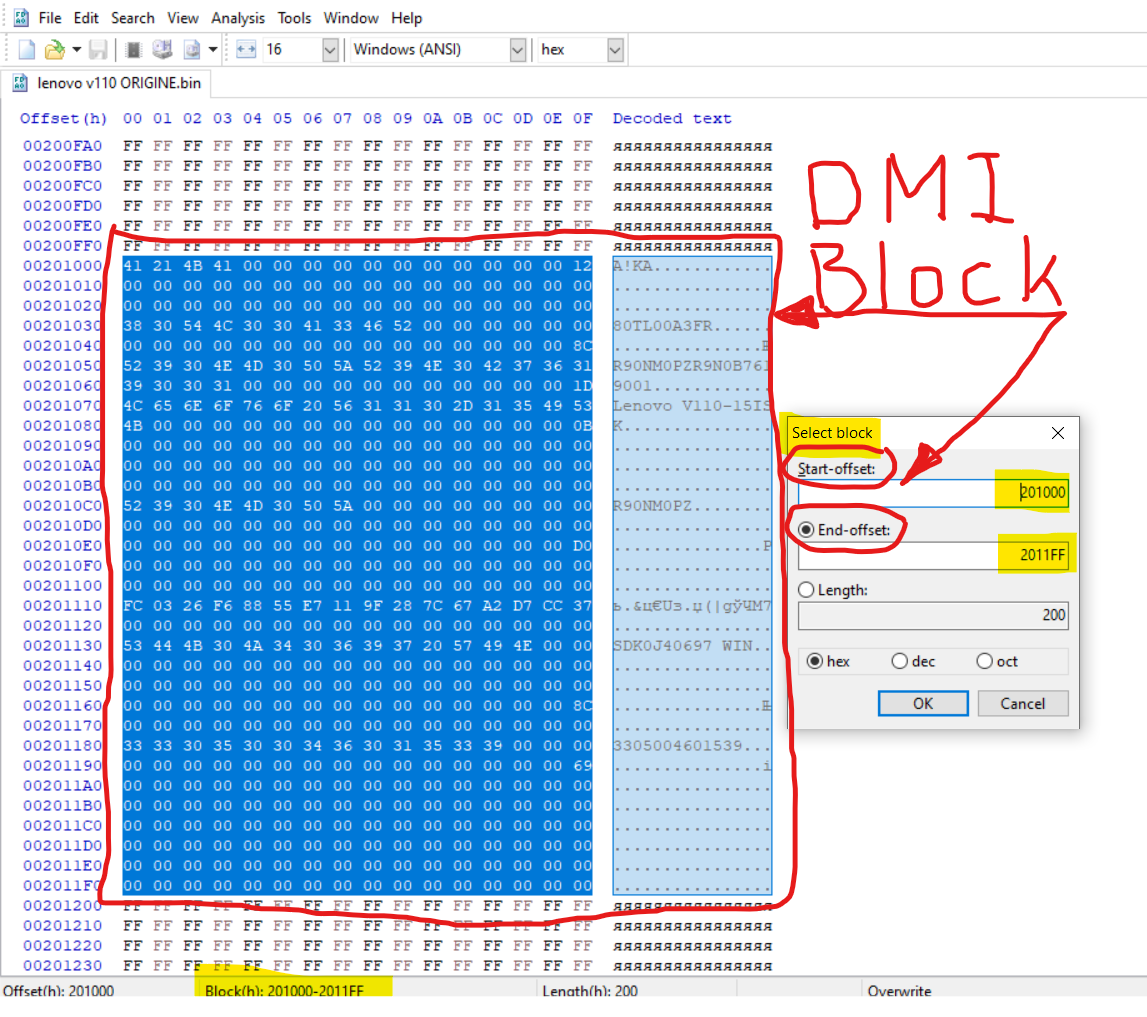The image size is (1147, 1017).
Task: Click the file icon on the document tab
Action: [20, 83]
